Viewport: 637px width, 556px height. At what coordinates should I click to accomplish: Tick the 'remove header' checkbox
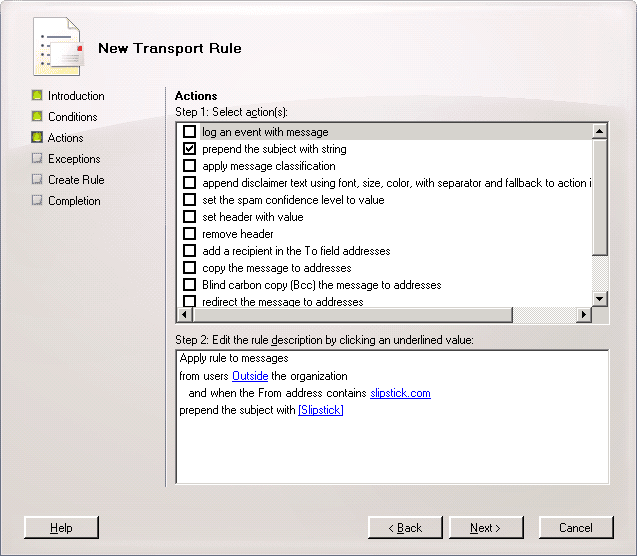[x=189, y=234]
